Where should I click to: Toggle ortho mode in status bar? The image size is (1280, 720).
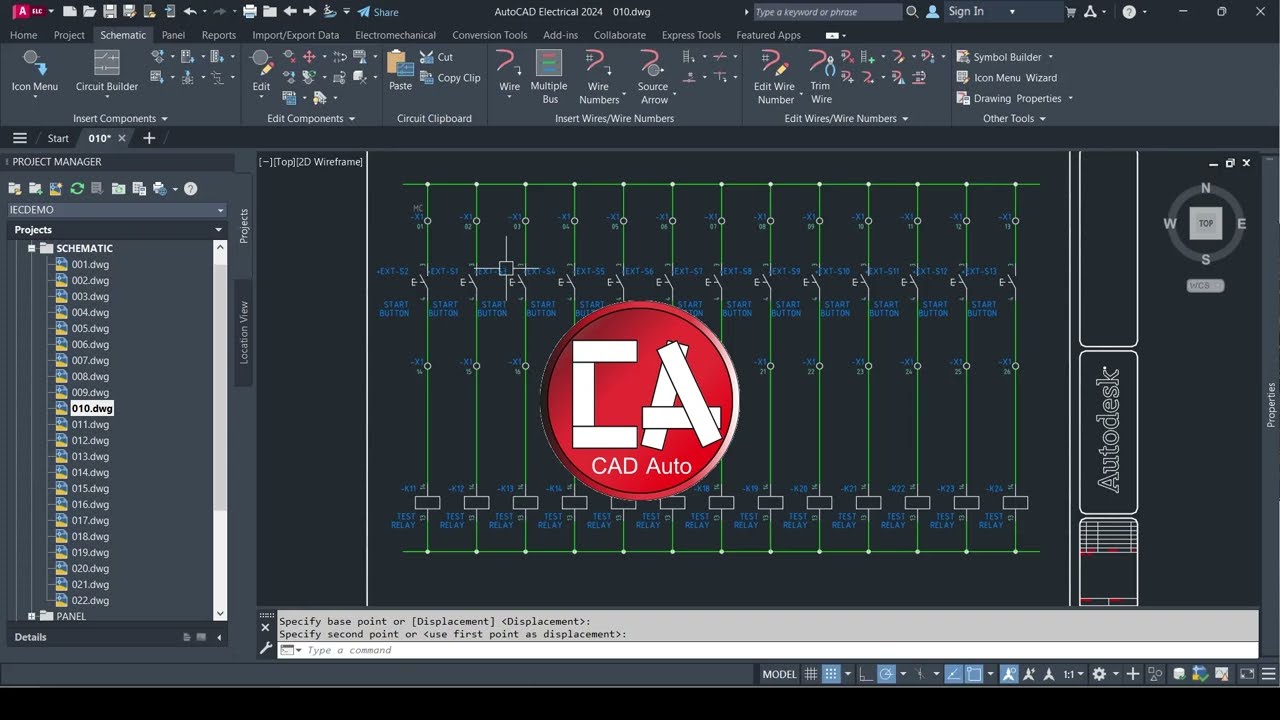point(866,674)
